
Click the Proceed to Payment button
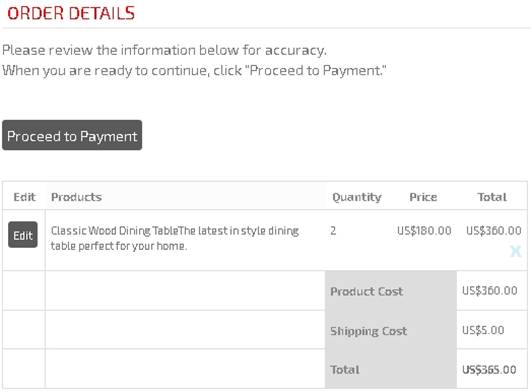point(72,135)
